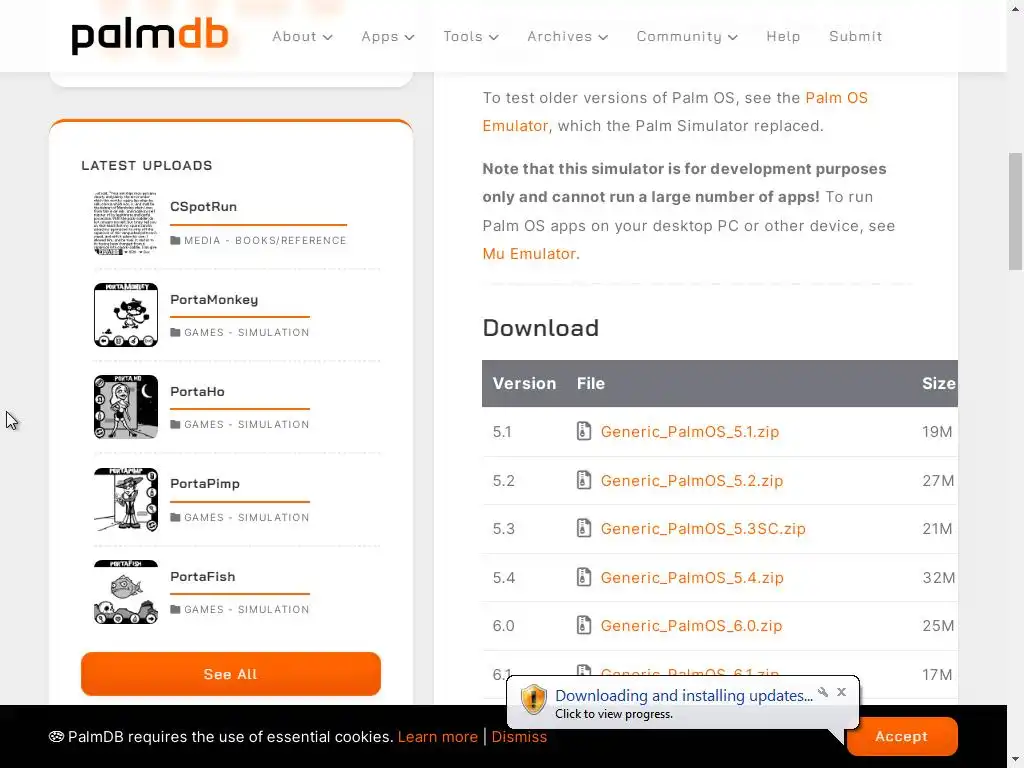The height and width of the screenshot is (768, 1024).
Task: Open the PortaHo title link
Action: coord(197,391)
